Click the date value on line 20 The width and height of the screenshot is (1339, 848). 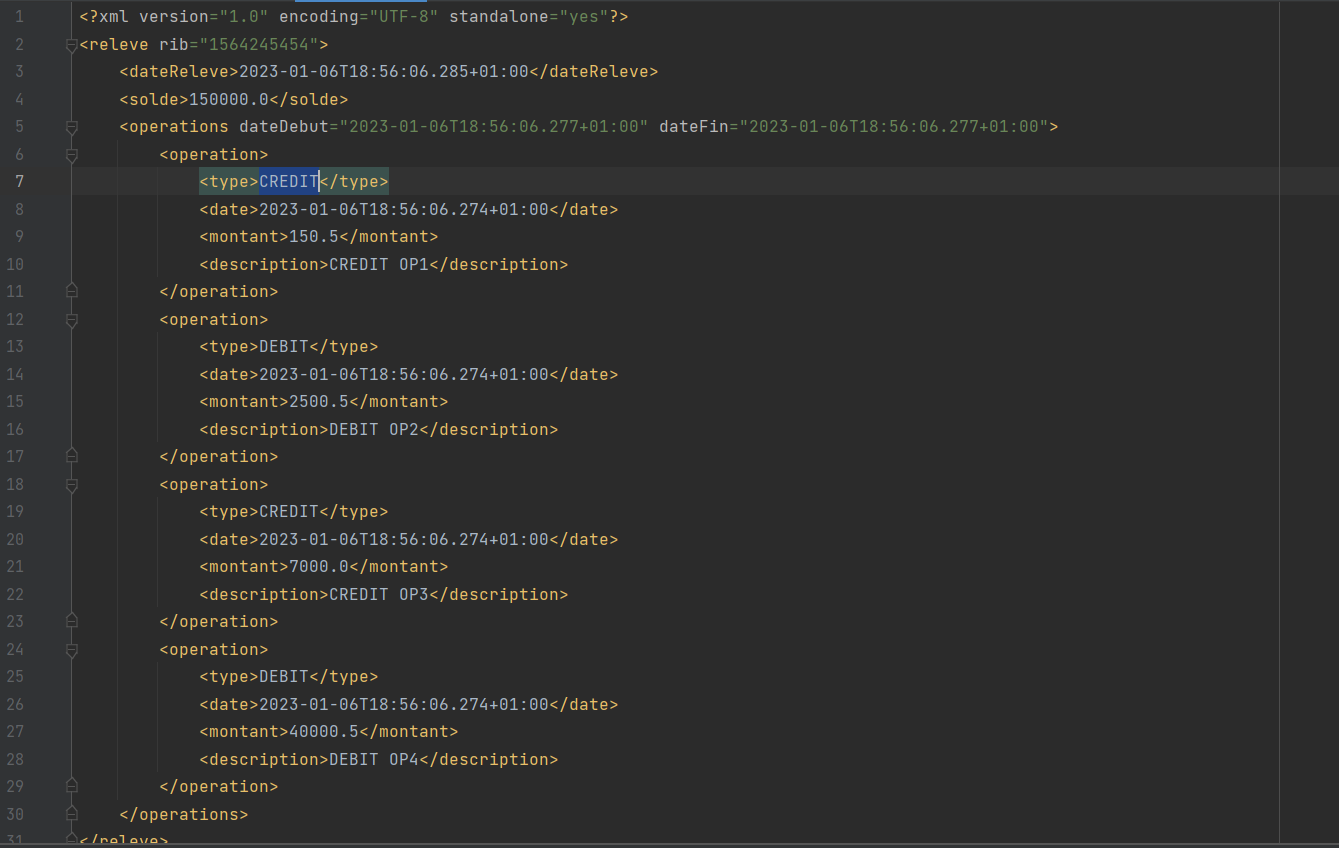(404, 539)
